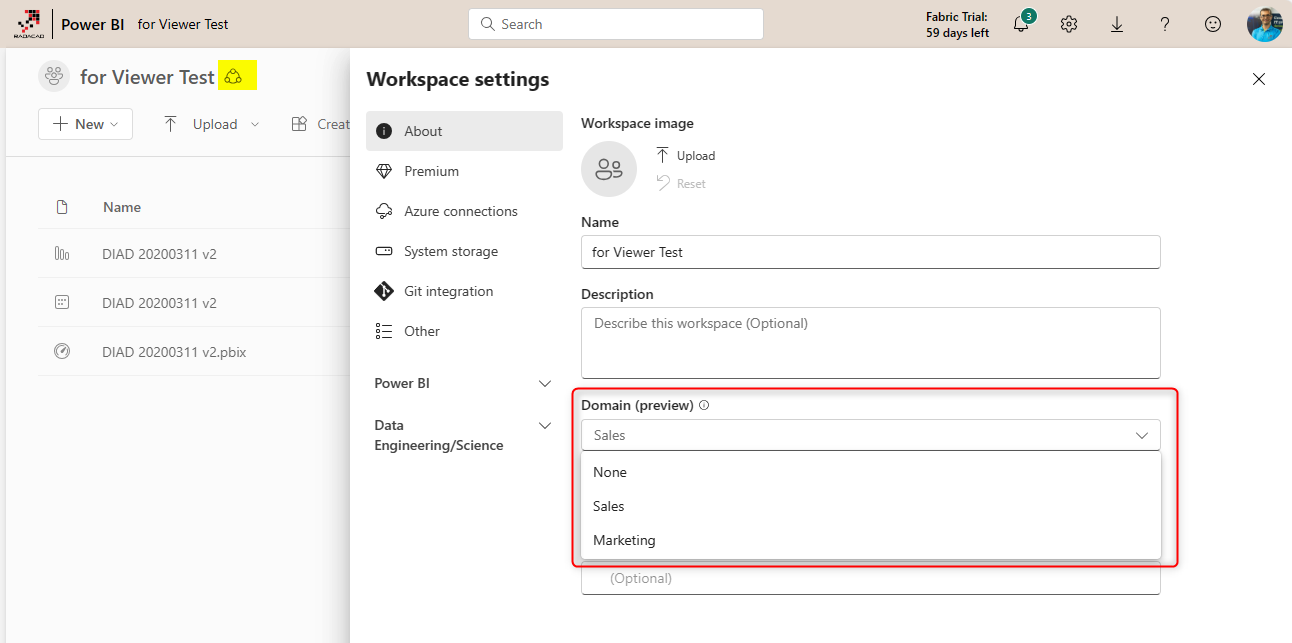The image size is (1292, 643).
Task: Close the Workspace settings panel
Action: click(x=1259, y=79)
